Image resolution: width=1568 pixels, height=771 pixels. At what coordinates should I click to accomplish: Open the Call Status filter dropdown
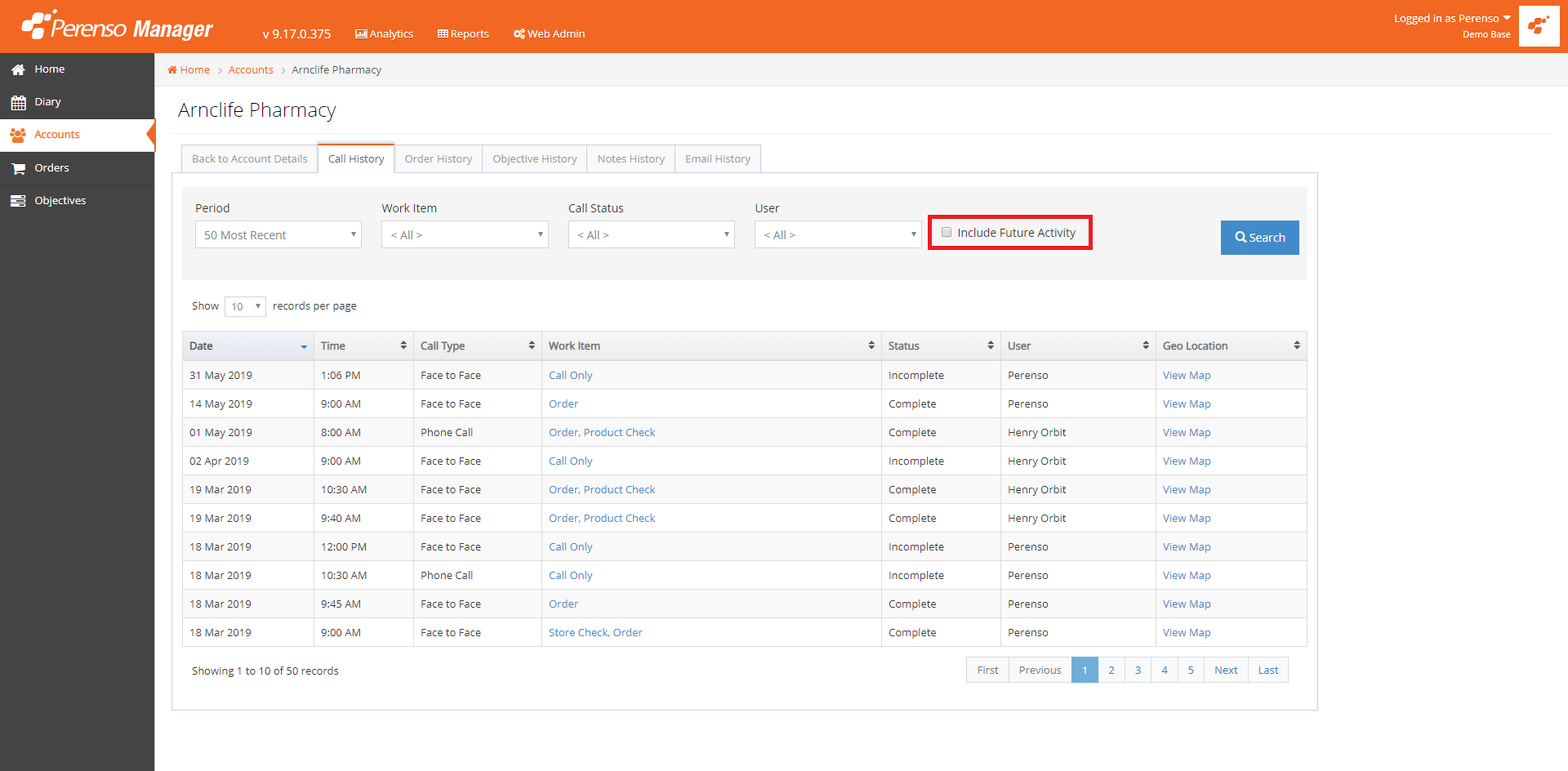coord(652,234)
